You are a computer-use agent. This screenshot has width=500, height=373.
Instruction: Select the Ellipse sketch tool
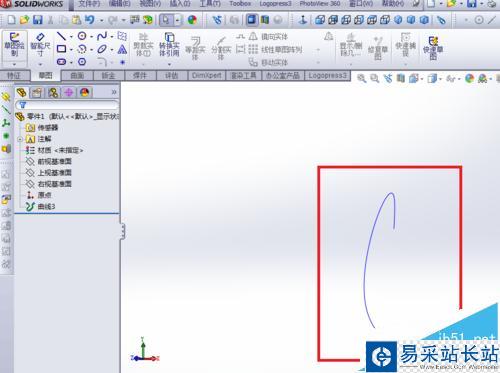(102, 49)
